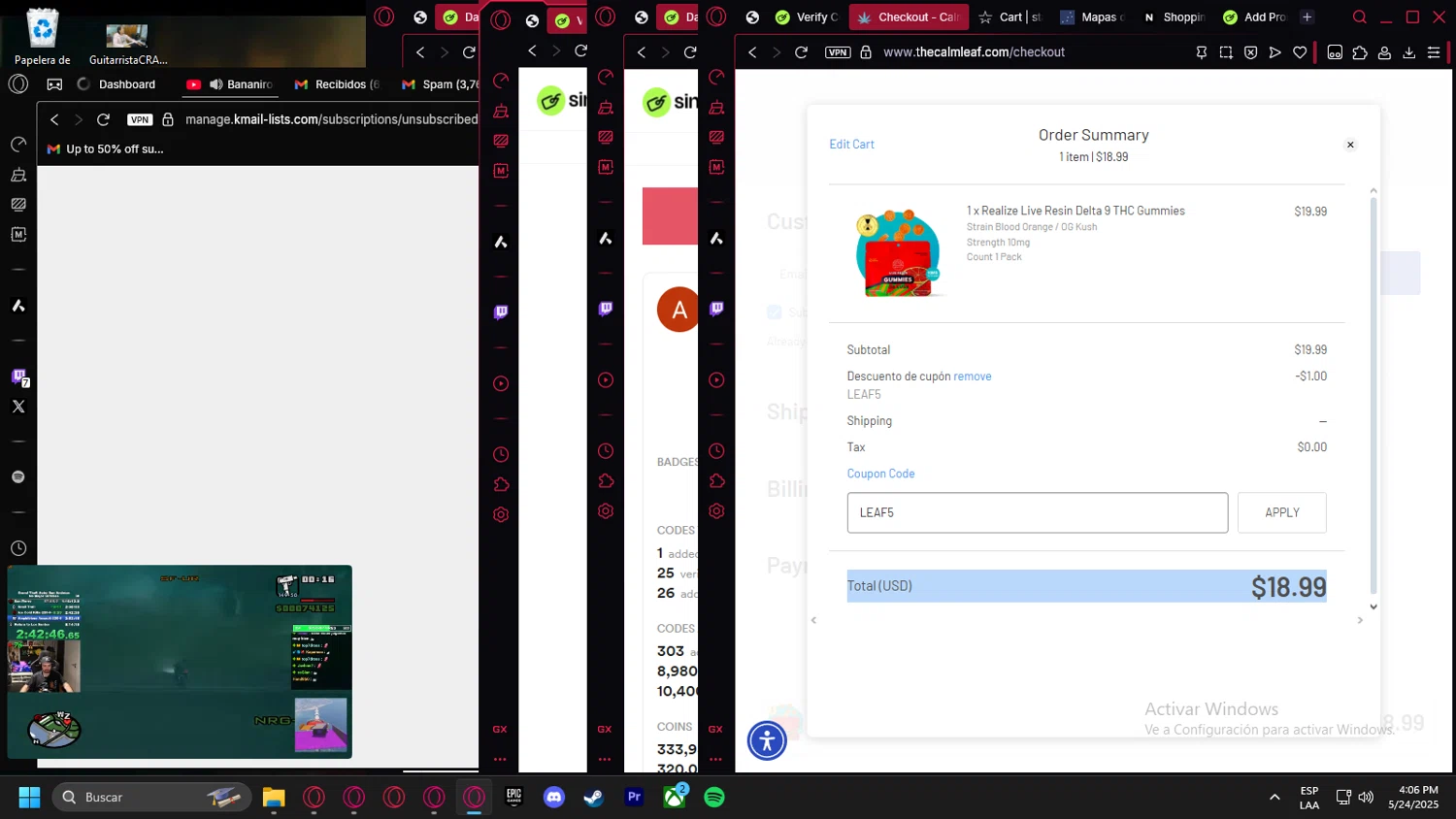Click the Order Summary scroll up arrow

pos(1373,190)
